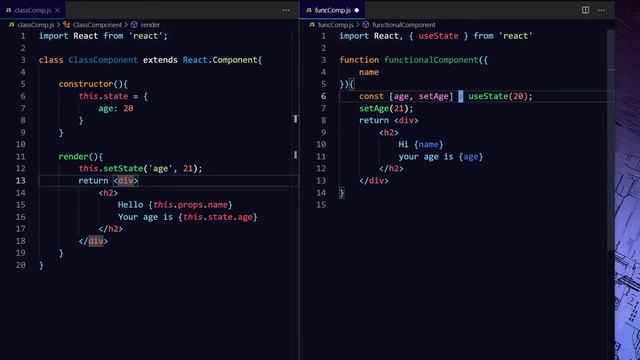The width and height of the screenshot is (640, 360).
Task: Click 'ClassComponent' in class declaration
Action: click(x=103, y=60)
